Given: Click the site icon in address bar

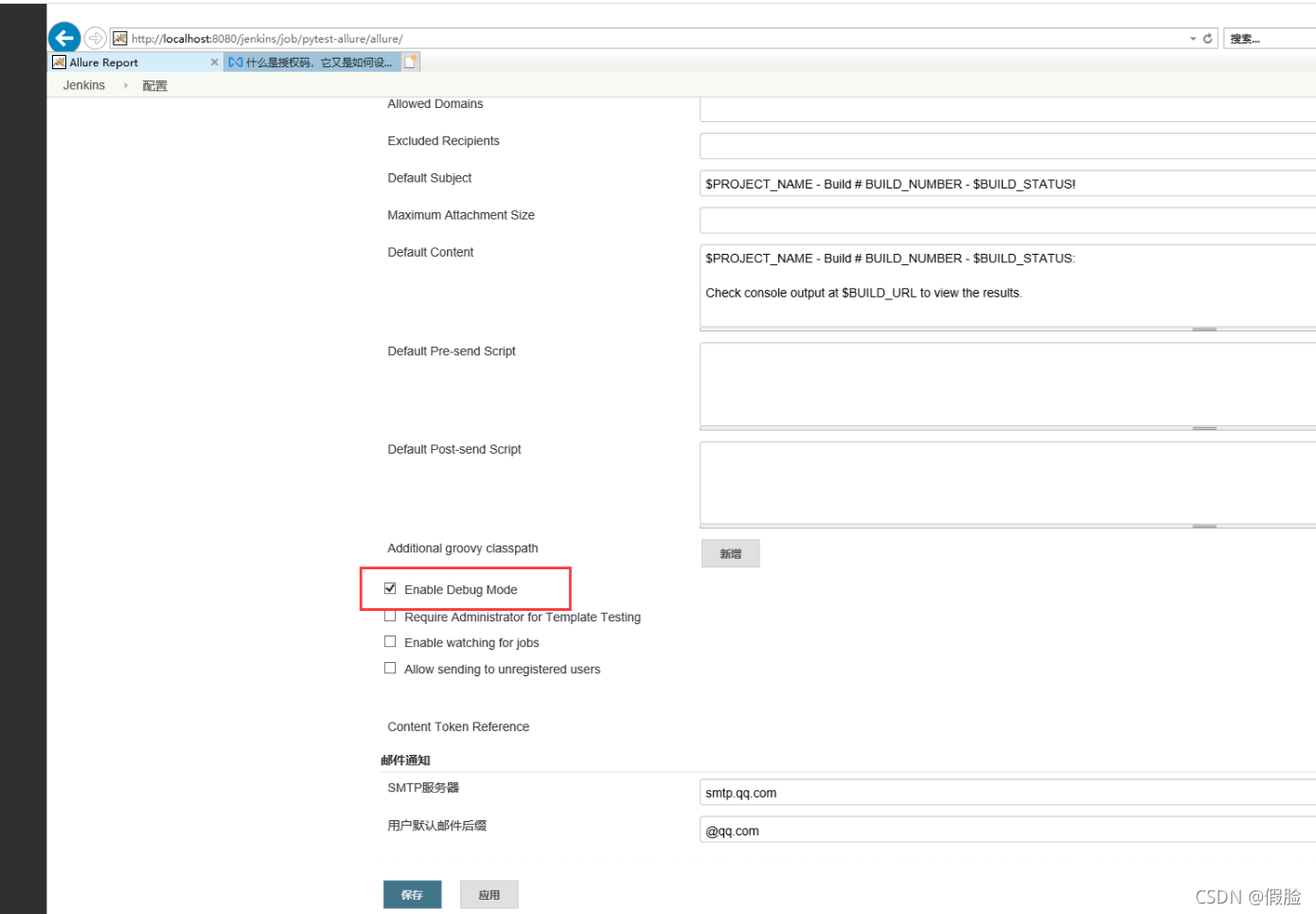Looking at the screenshot, I should (120, 38).
